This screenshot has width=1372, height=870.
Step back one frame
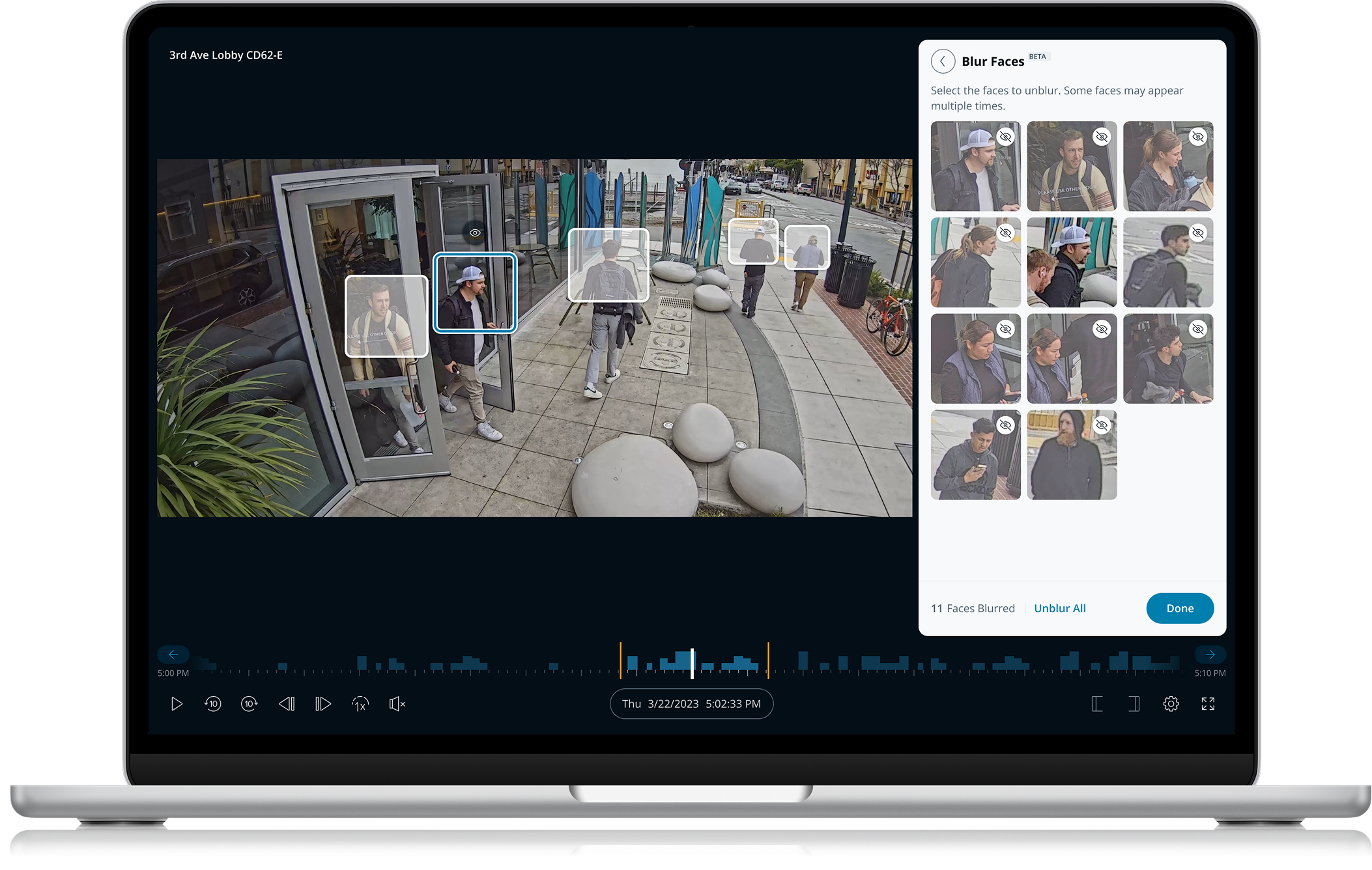pos(286,704)
